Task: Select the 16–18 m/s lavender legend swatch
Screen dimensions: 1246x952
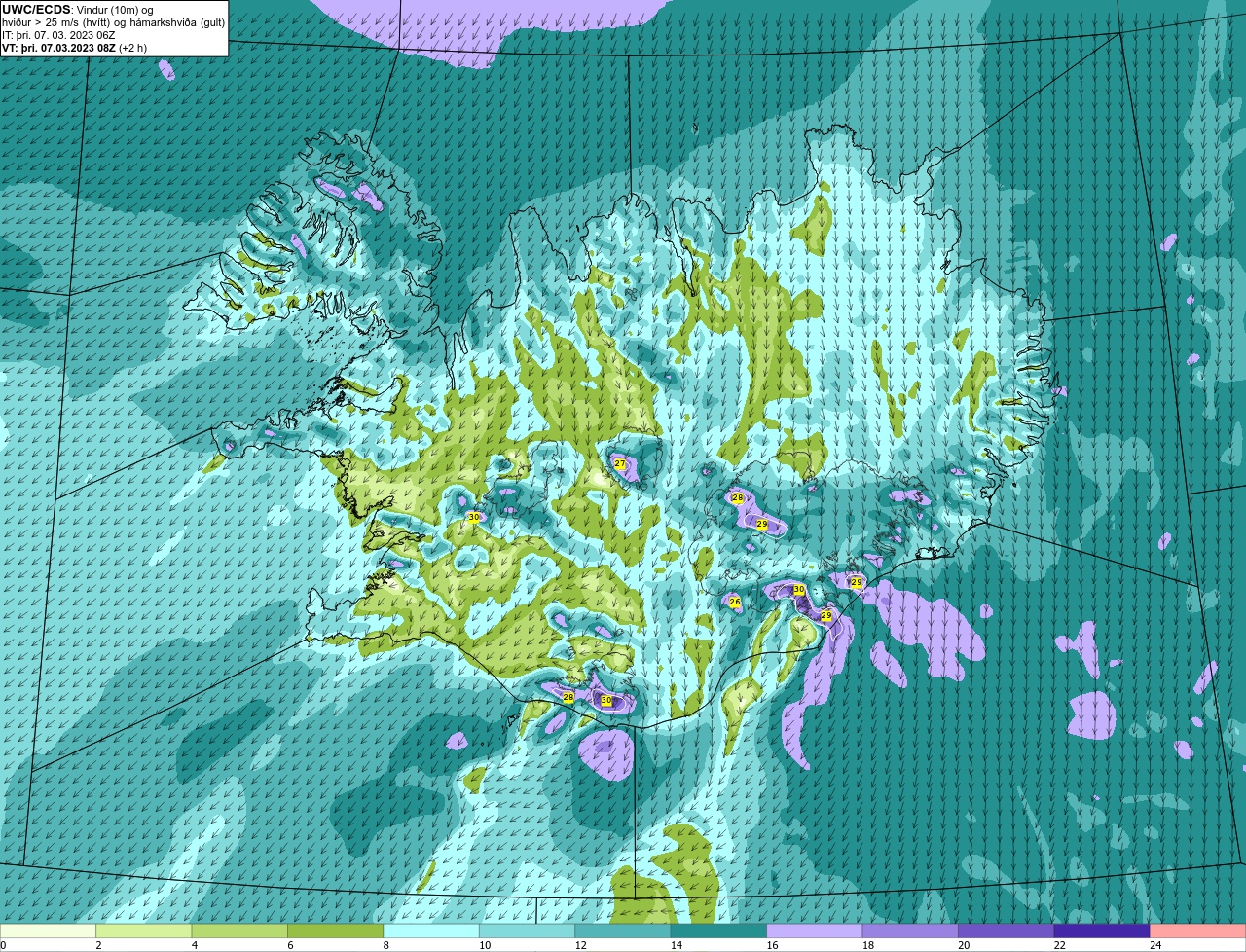Action: click(815, 932)
